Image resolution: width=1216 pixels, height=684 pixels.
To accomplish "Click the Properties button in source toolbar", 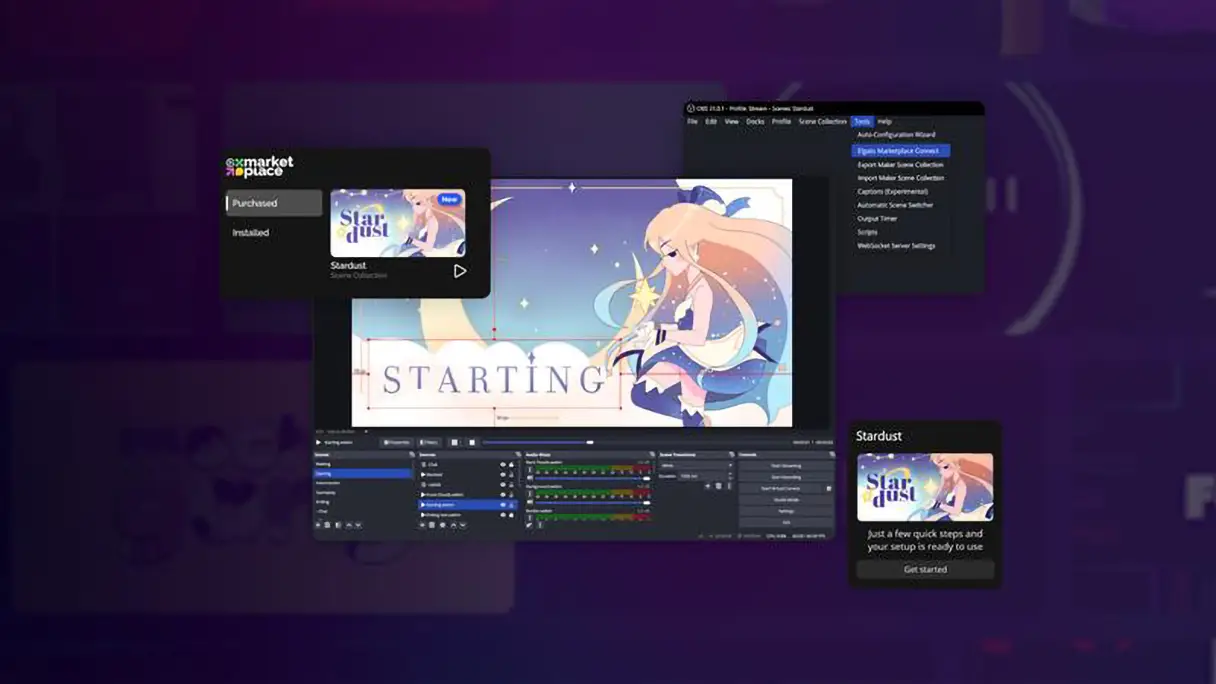I will click(x=397, y=442).
